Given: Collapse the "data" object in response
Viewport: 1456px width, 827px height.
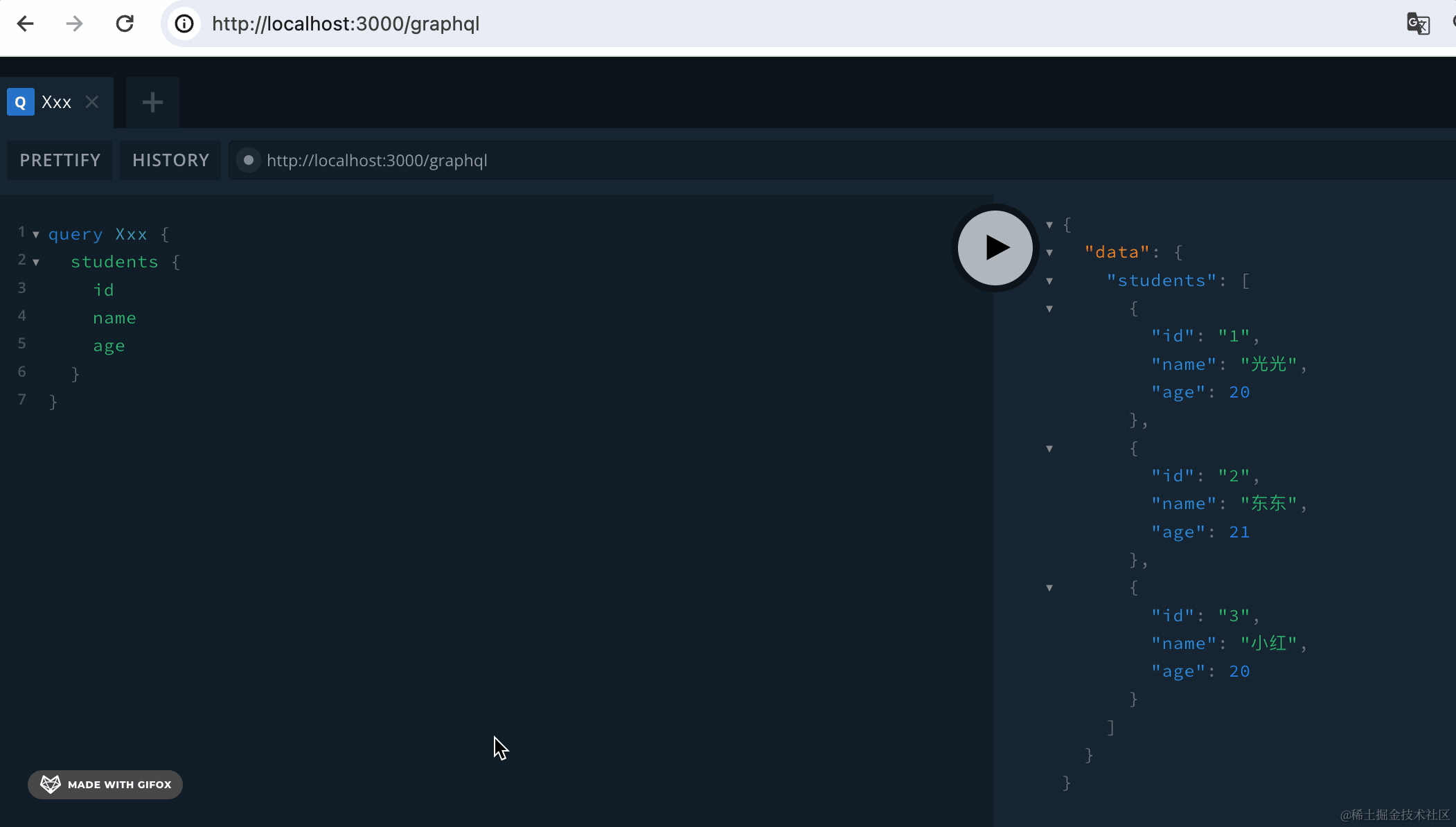Looking at the screenshot, I should pos(1049,253).
